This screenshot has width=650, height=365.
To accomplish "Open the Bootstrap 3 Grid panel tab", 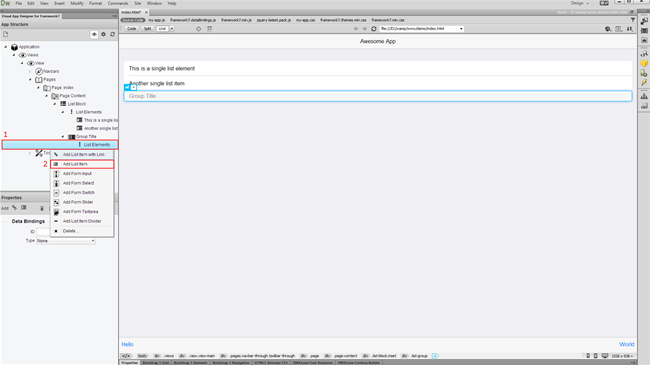I will pos(156,363).
